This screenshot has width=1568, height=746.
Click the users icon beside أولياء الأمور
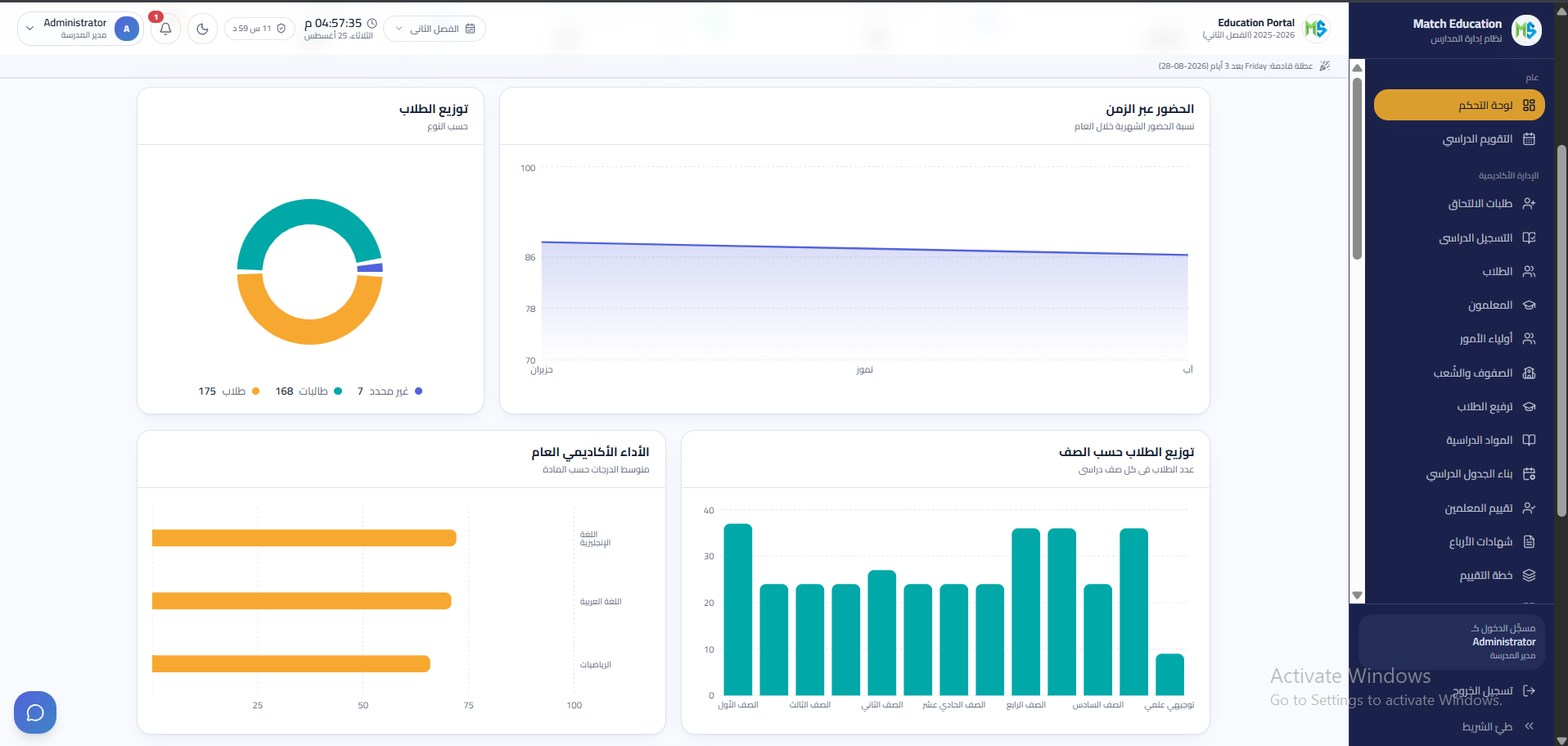(1529, 339)
